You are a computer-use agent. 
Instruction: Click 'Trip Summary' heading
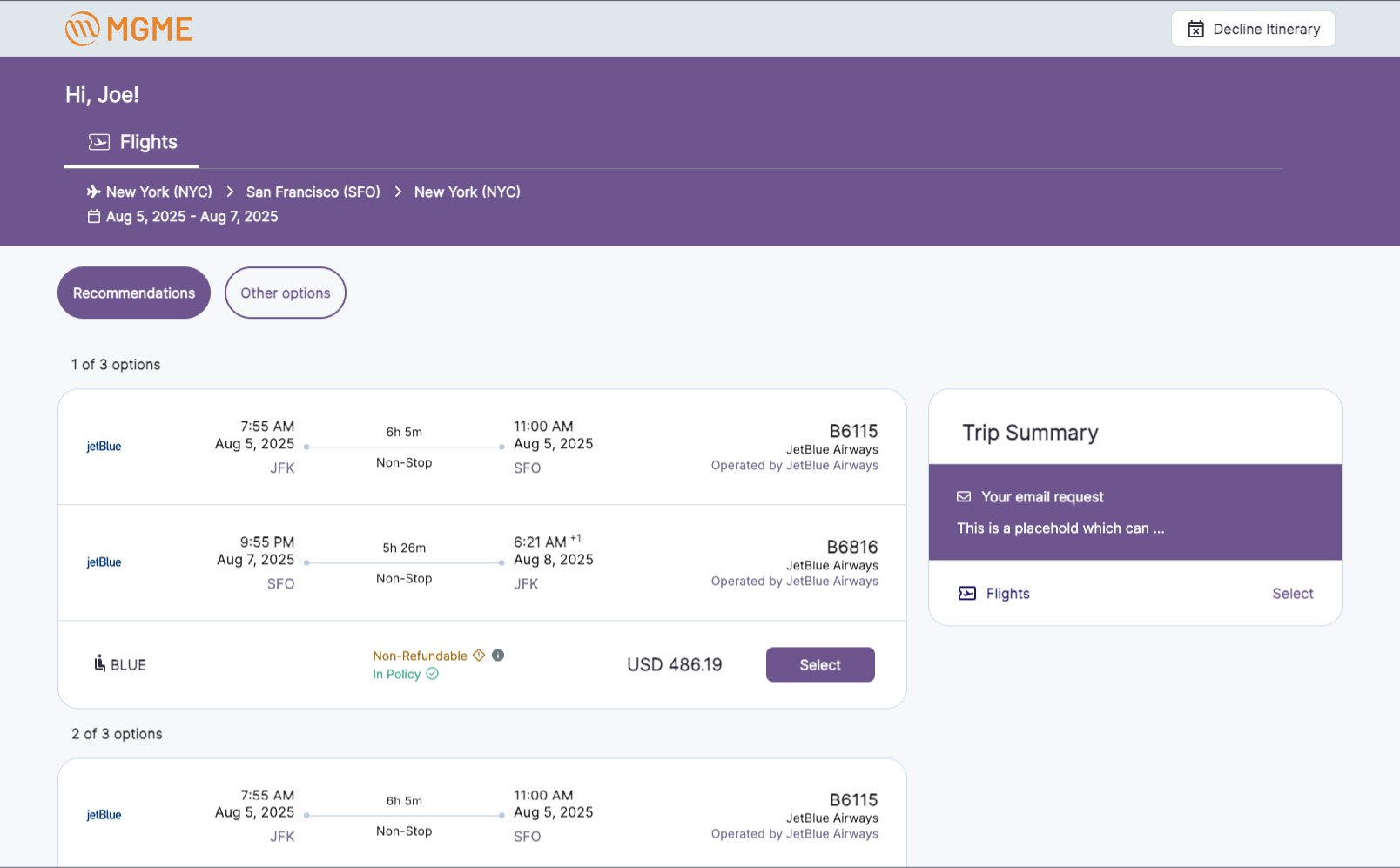point(1030,433)
